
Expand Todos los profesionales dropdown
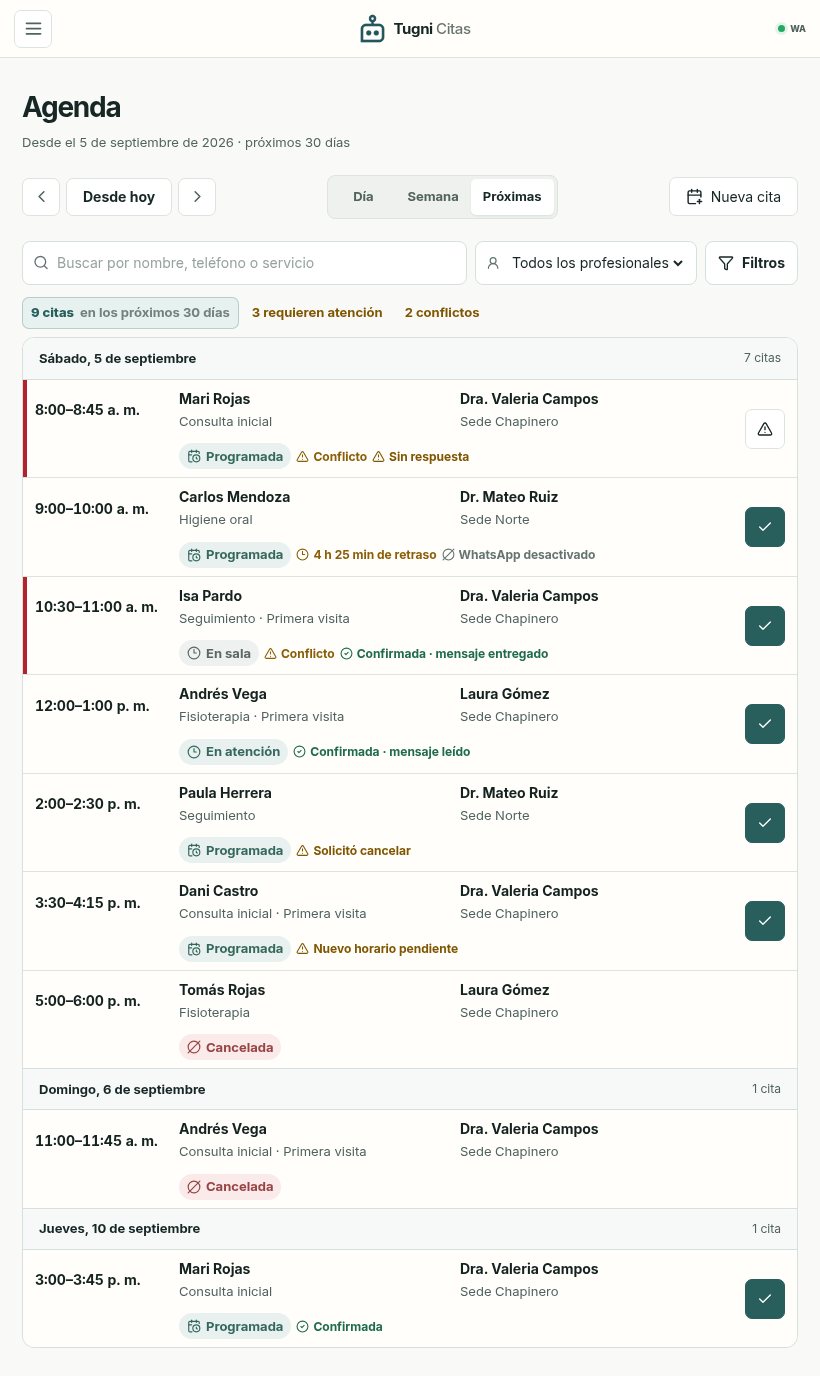[x=586, y=263]
